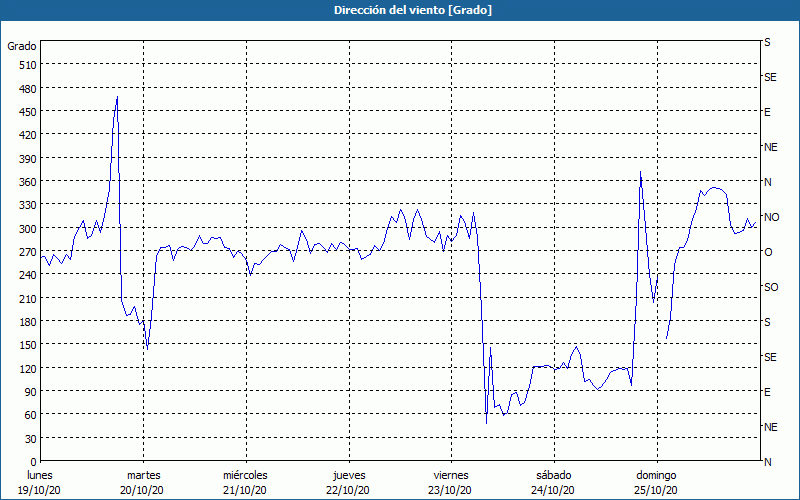Select the date 20/10/20

coord(142,490)
